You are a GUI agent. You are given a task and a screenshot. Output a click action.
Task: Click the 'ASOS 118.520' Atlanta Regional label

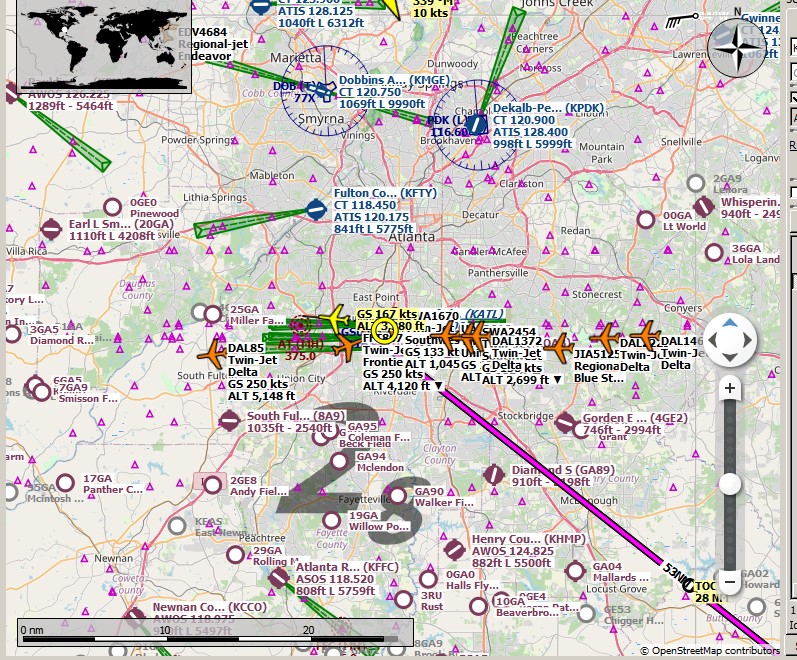(334, 579)
